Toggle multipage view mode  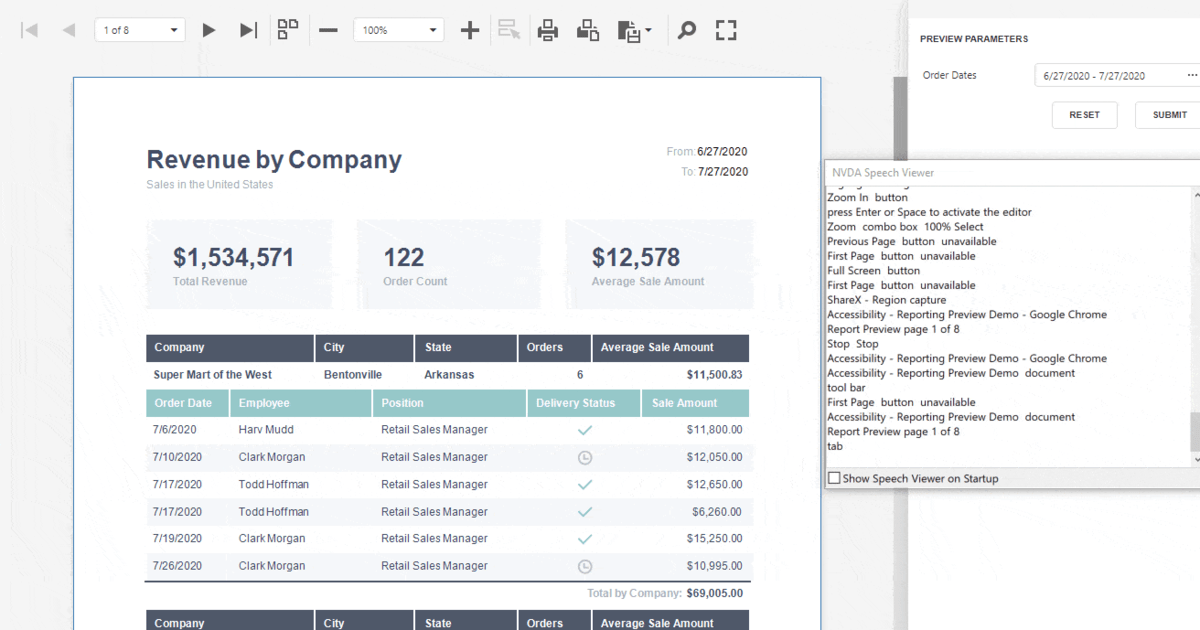click(x=288, y=30)
